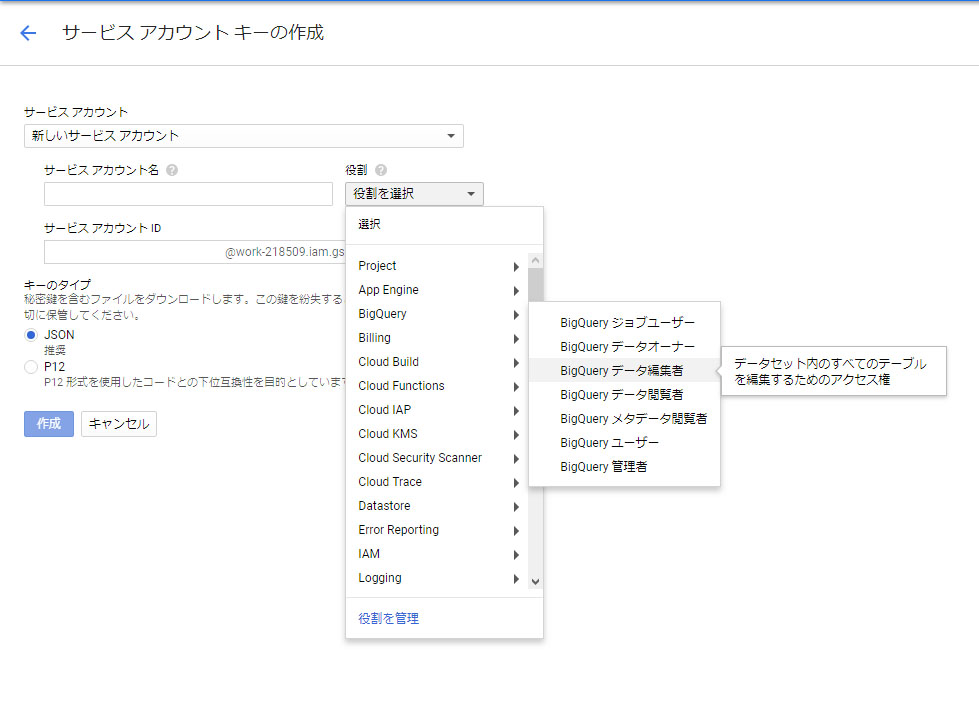The image size is (979, 725).
Task: Click the サービスアカウント名 input field
Action: [188, 193]
